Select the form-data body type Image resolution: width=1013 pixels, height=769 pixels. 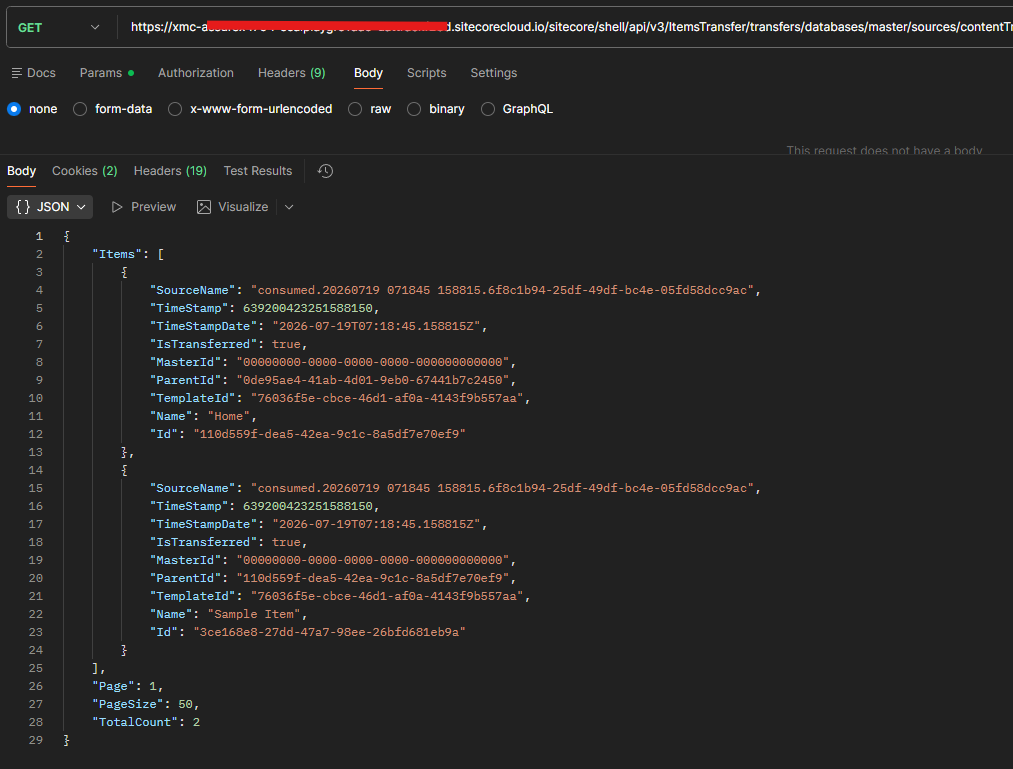point(80,109)
